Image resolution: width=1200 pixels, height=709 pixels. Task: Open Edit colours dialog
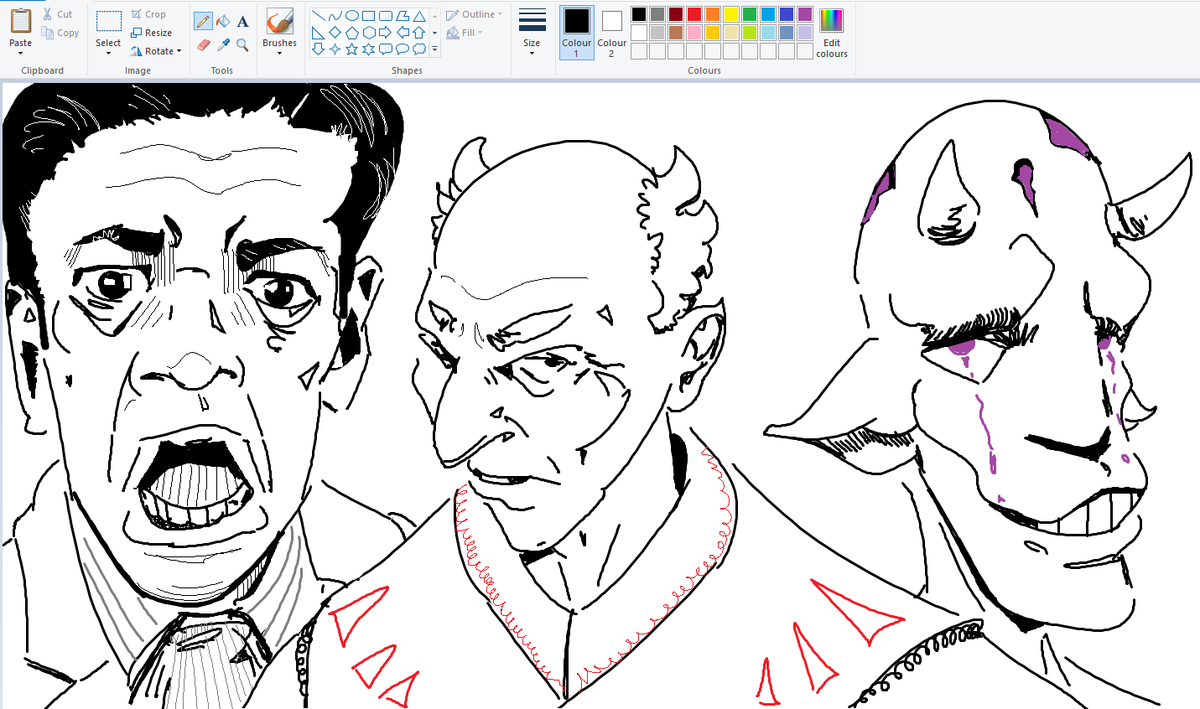(x=831, y=32)
